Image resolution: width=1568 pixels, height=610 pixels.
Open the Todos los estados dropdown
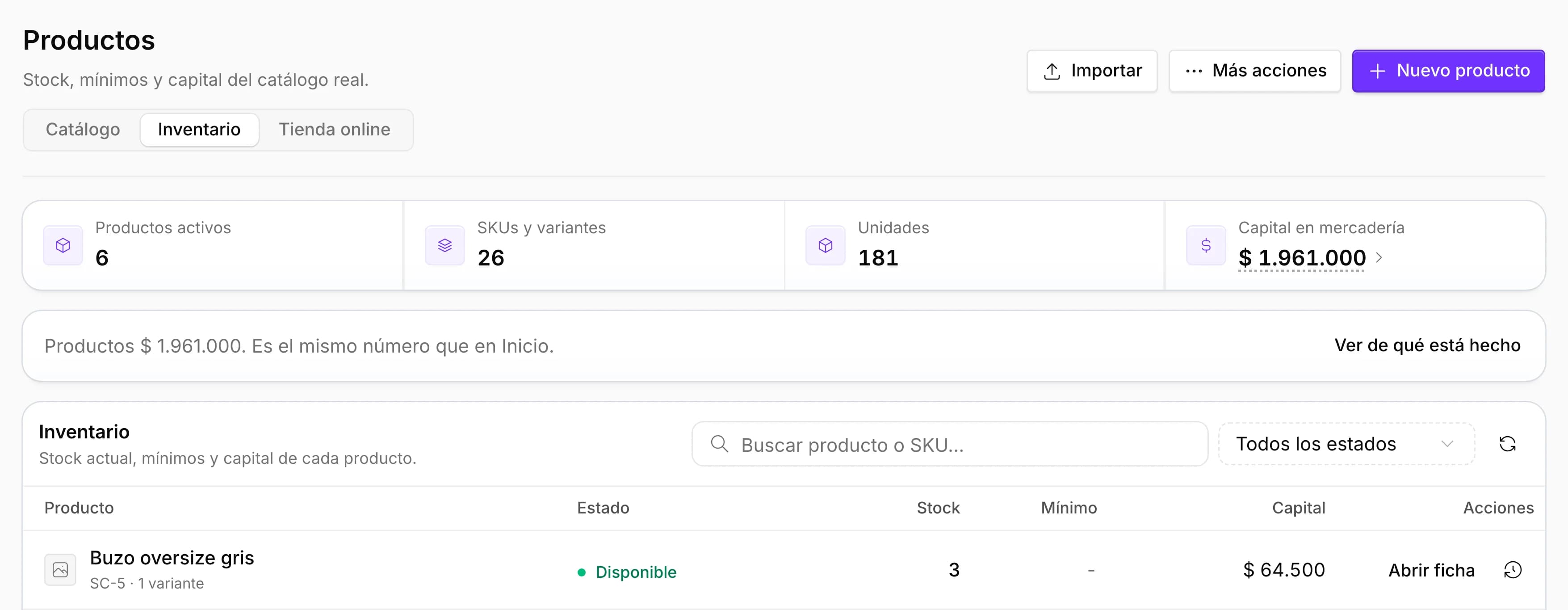click(1346, 444)
